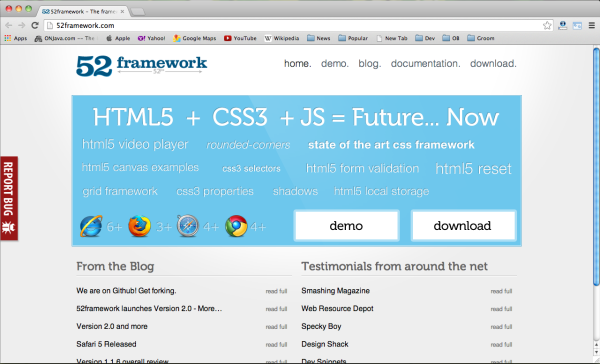Screen dimensions: 600x364
Task: Click the user extension icon in the toolbar
Action: pos(562,26)
